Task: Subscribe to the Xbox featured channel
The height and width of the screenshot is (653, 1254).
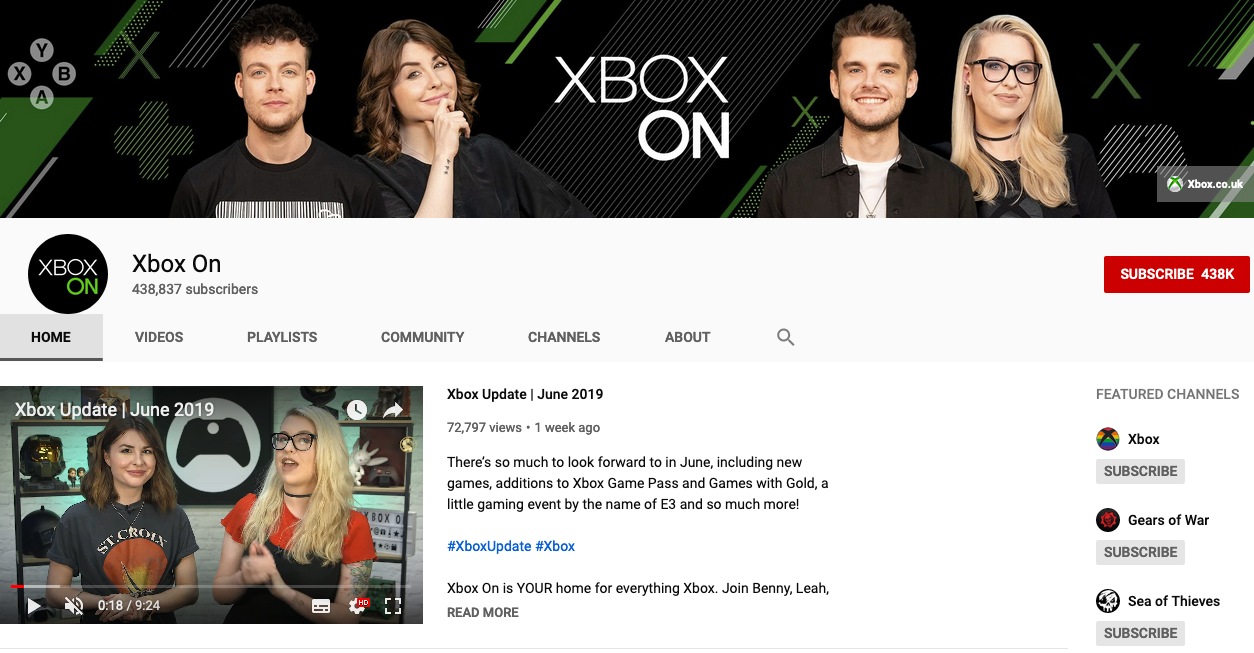Action: pos(1140,471)
